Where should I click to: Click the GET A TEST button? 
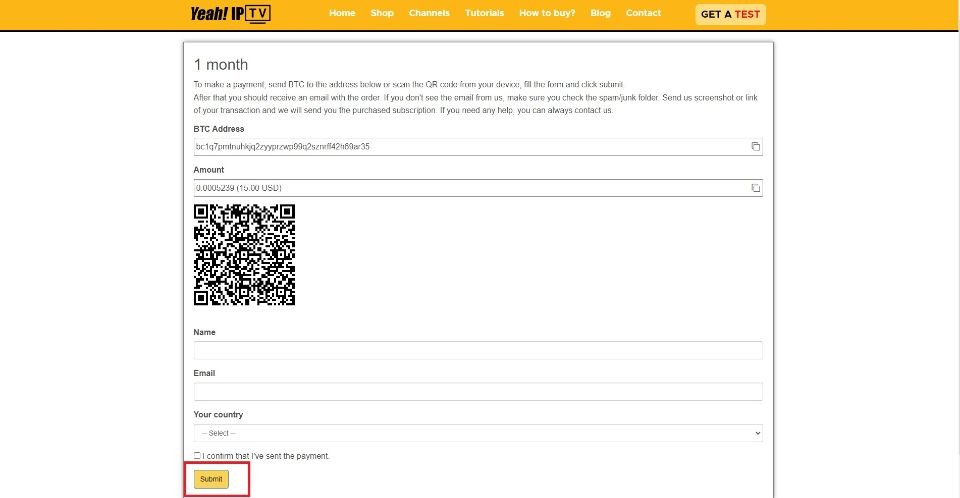730,14
